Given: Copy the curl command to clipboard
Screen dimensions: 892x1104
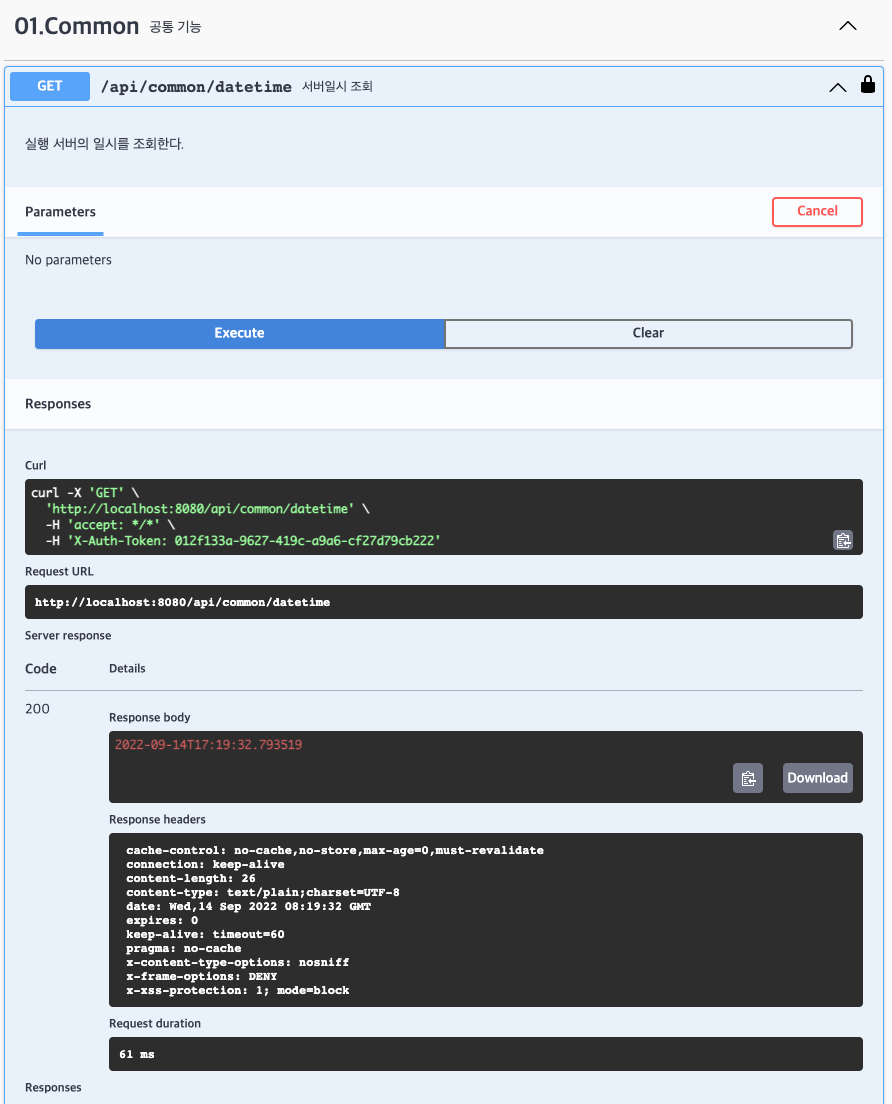Looking at the screenshot, I should click(843, 540).
